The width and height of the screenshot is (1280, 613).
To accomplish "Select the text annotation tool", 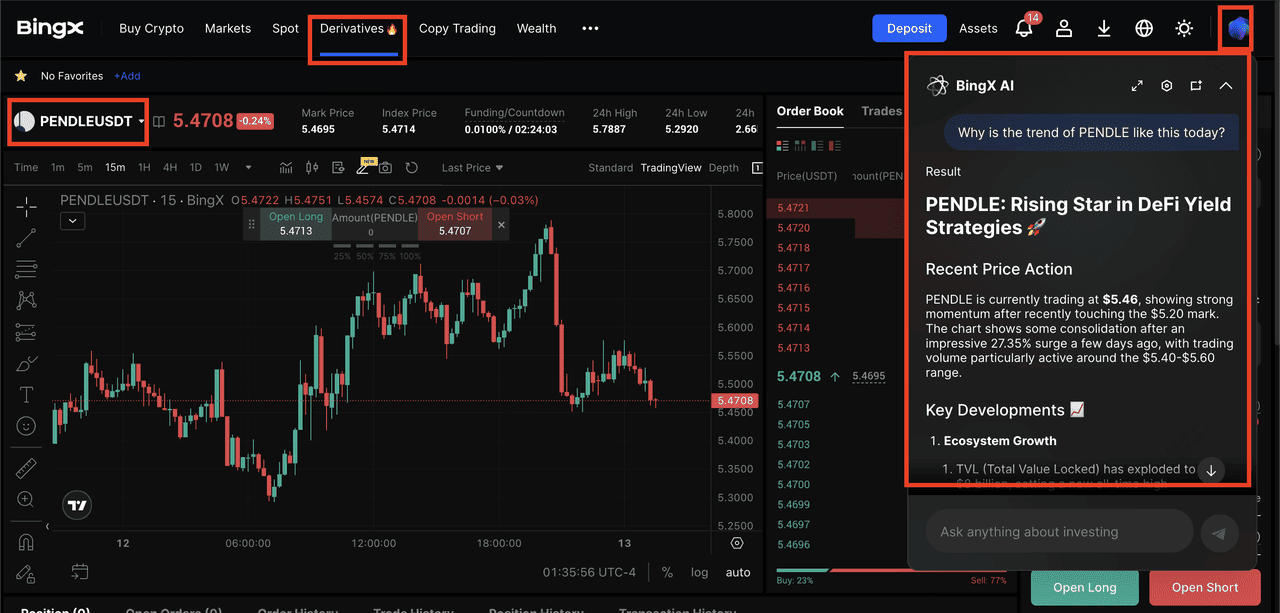I will pyautogui.click(x=26, y=395).
